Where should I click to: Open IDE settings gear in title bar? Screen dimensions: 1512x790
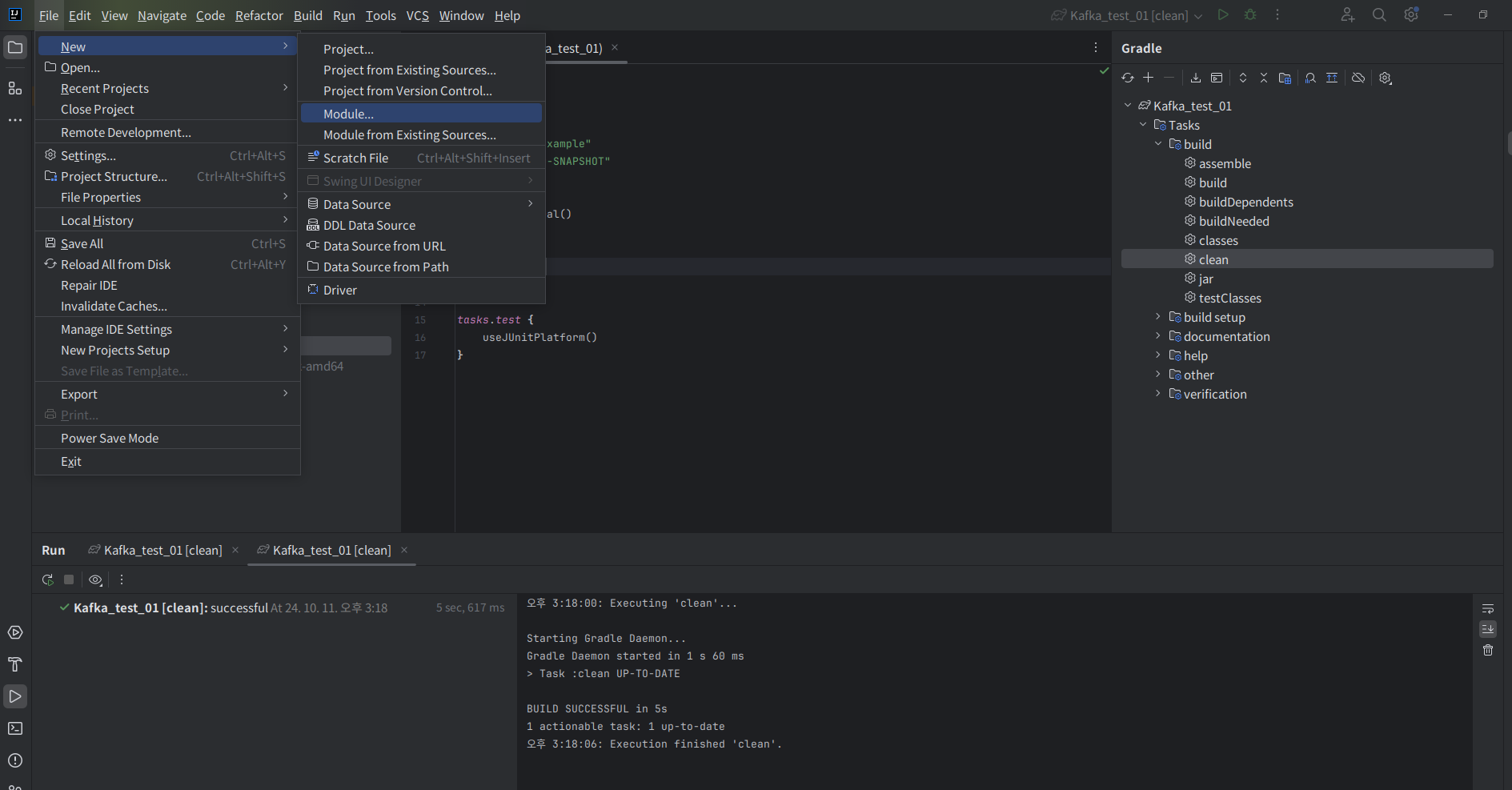coord(1411,14)
